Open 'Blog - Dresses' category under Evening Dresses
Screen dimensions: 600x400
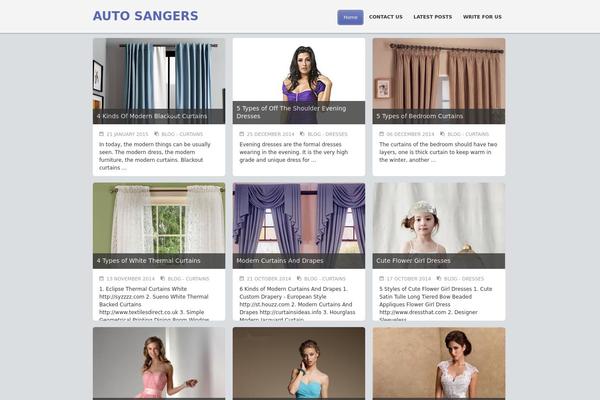[328, 134]
